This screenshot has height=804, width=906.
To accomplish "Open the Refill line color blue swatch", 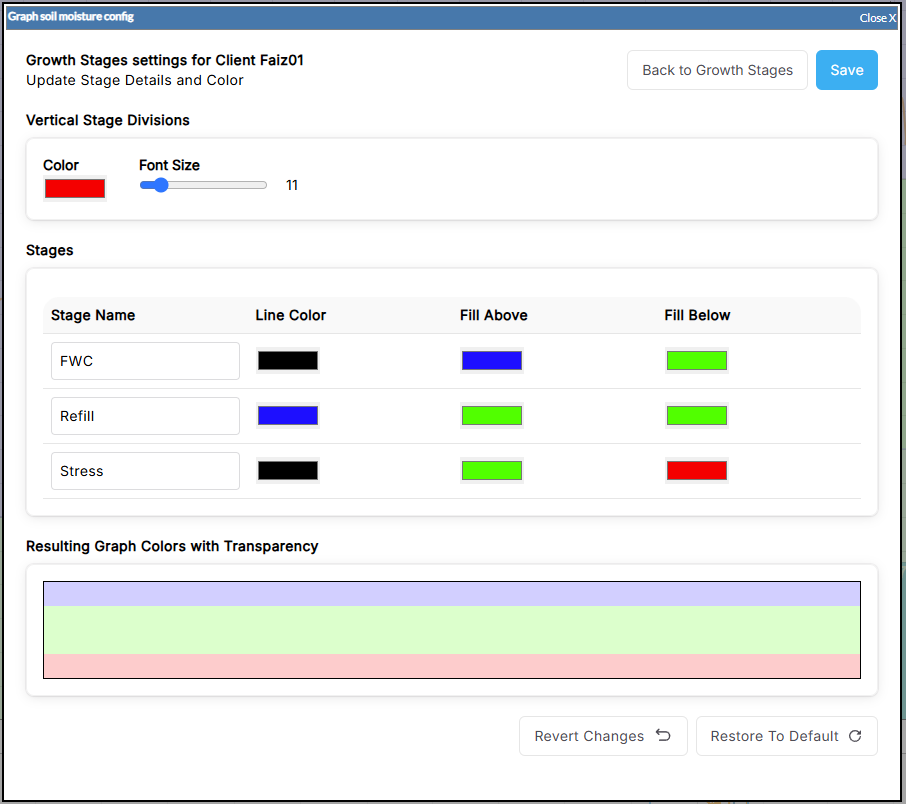I will pos(288,416).
